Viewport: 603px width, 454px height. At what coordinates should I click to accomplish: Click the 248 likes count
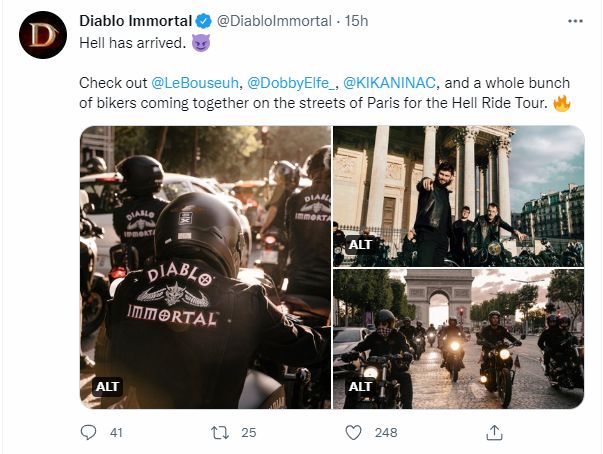click(x=385, y=433)
